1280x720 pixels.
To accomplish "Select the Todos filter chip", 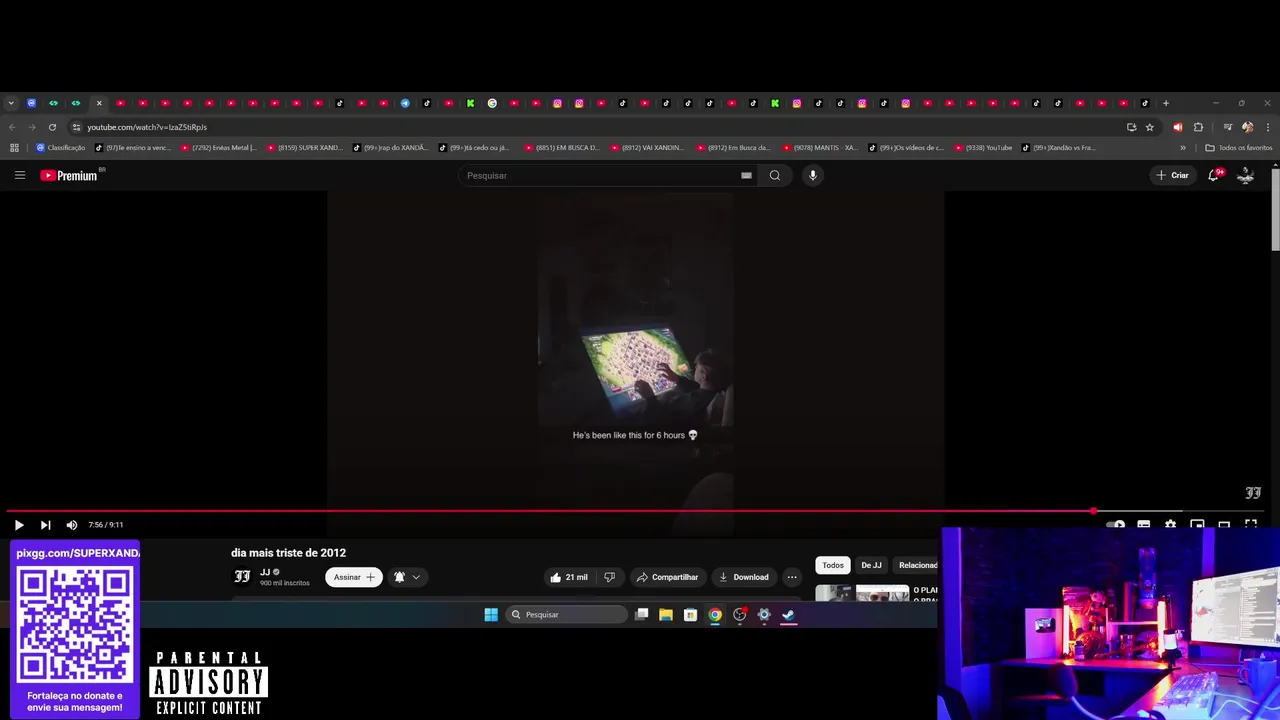I will (x=833, y=565).
